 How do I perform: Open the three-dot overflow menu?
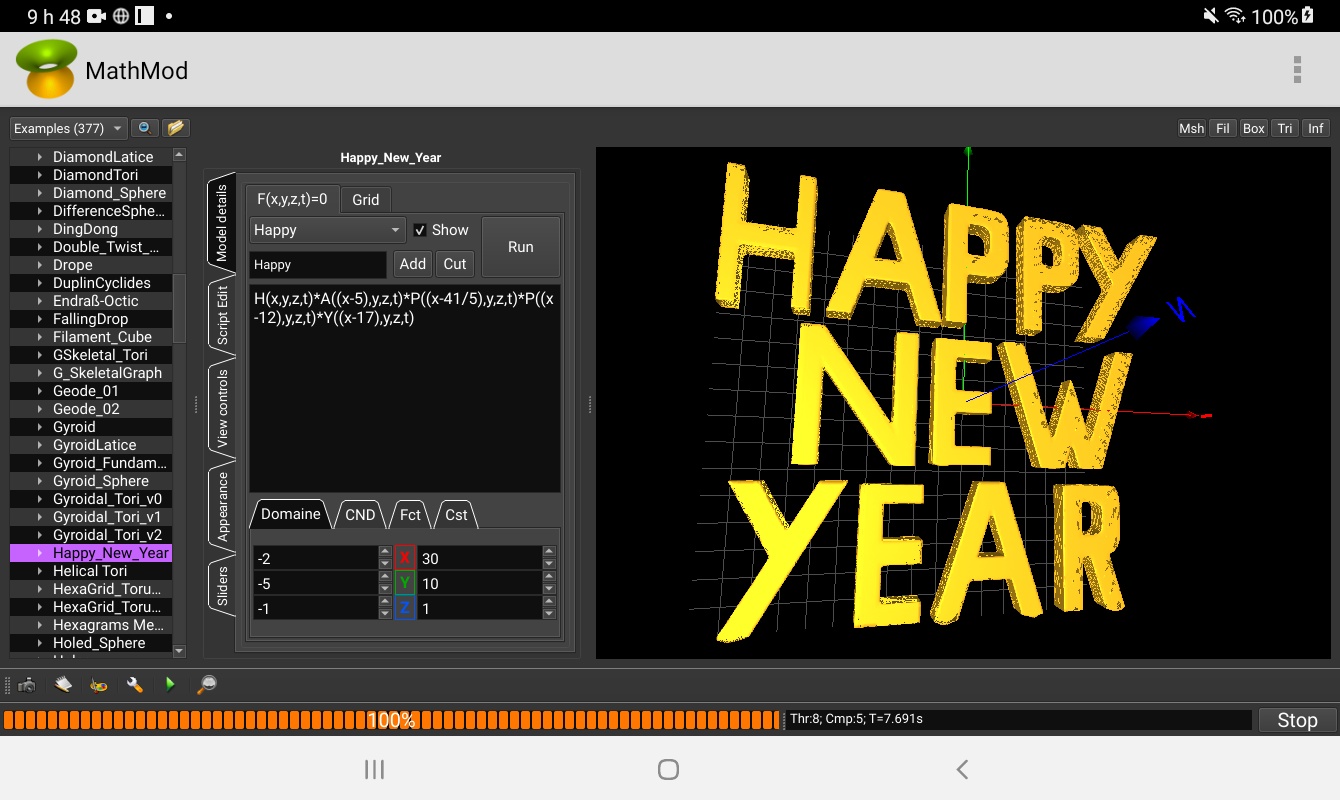1297,69
